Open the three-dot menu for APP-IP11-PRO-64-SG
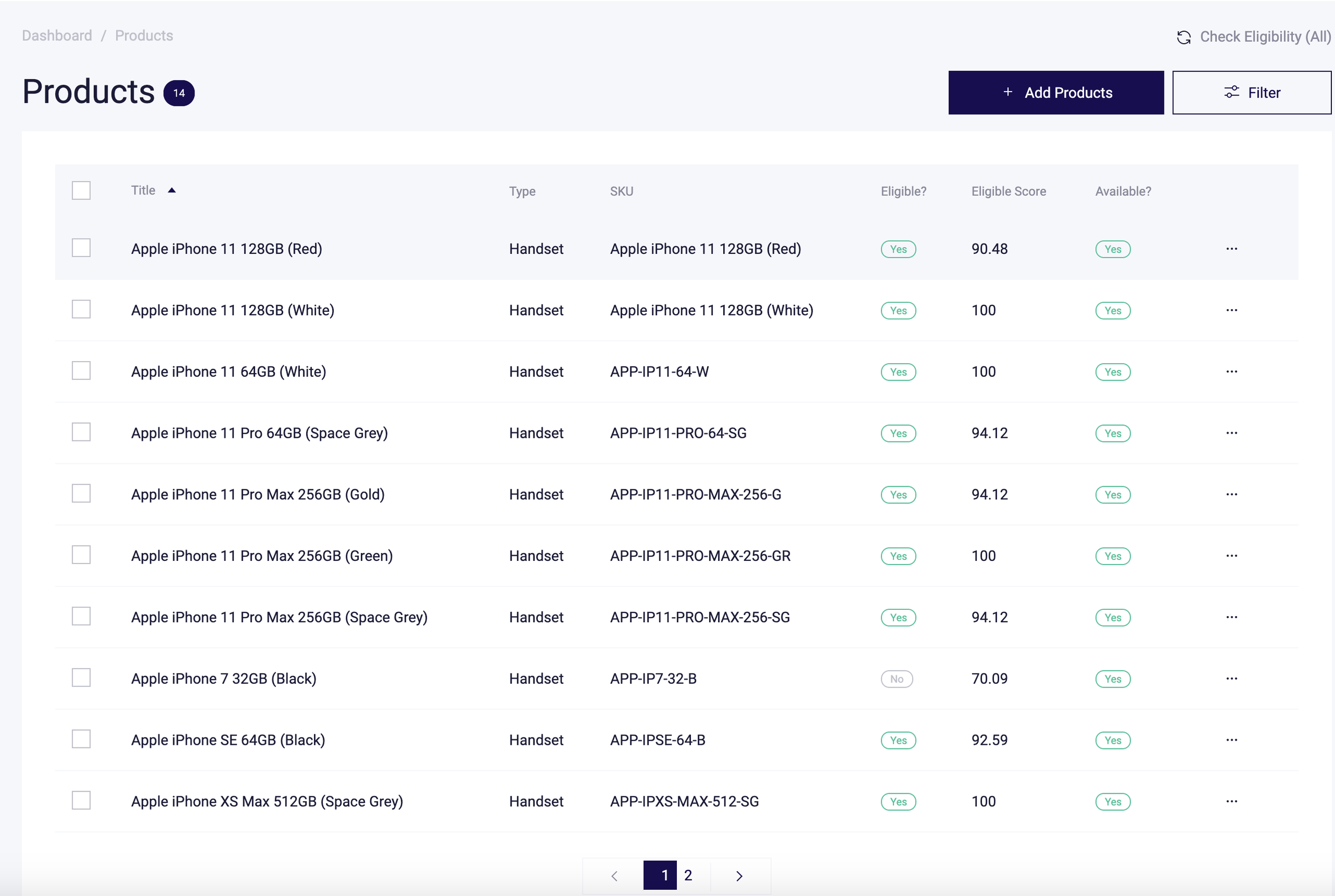 [x=1232, y=433]
